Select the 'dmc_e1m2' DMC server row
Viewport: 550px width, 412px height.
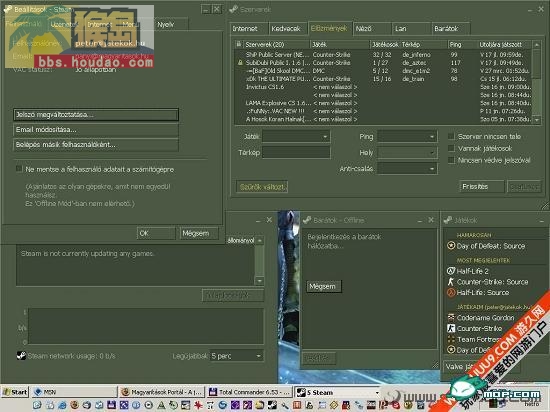(x=383, y=71)
